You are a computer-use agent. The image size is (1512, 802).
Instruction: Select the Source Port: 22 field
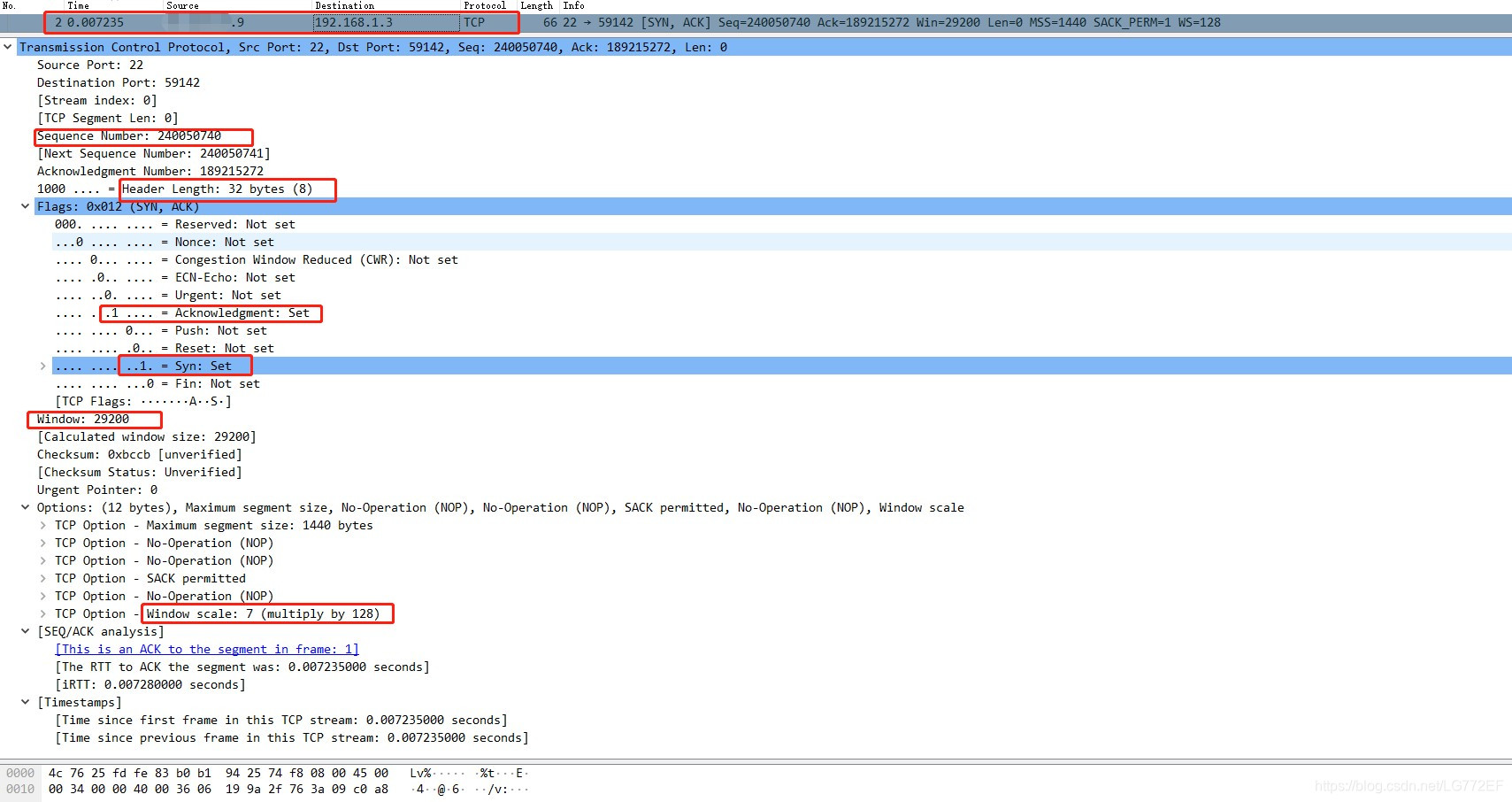(x=90, y=65)
